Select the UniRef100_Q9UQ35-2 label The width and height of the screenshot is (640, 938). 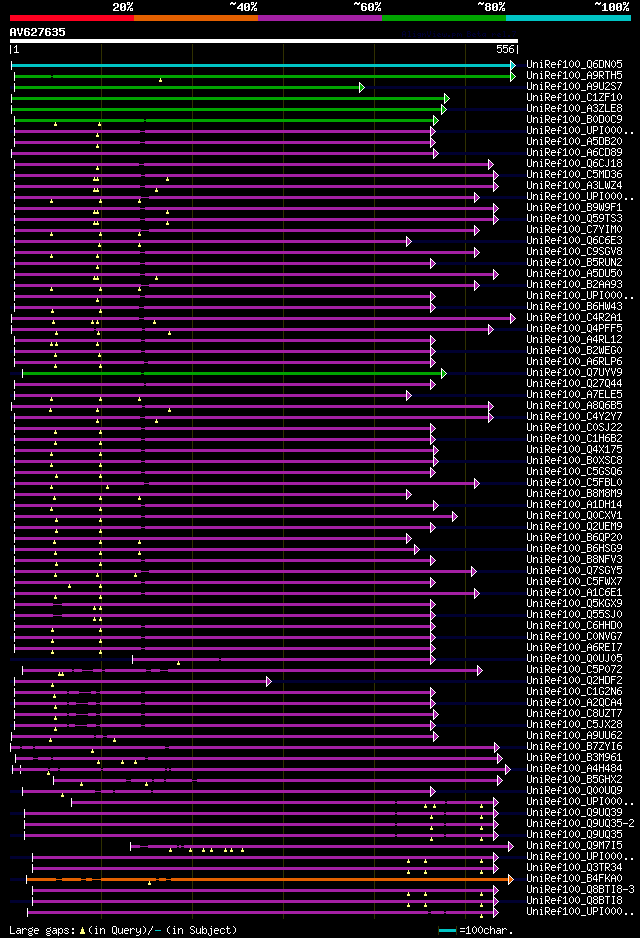[x=580, y=824]
